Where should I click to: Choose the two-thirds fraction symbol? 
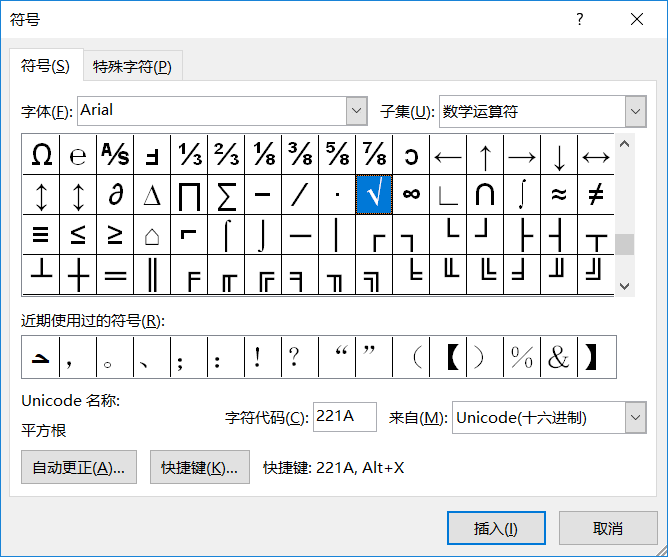(x=226, y=154)
